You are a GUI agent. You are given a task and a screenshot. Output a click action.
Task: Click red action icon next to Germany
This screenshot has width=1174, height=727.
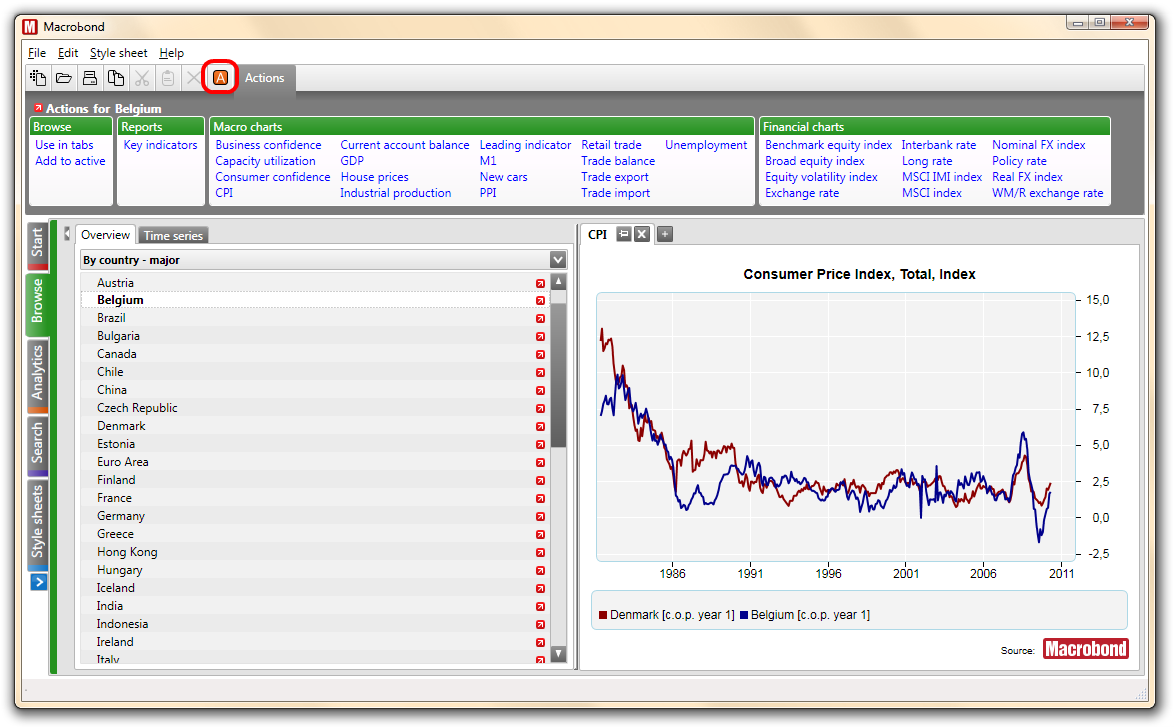540,516
